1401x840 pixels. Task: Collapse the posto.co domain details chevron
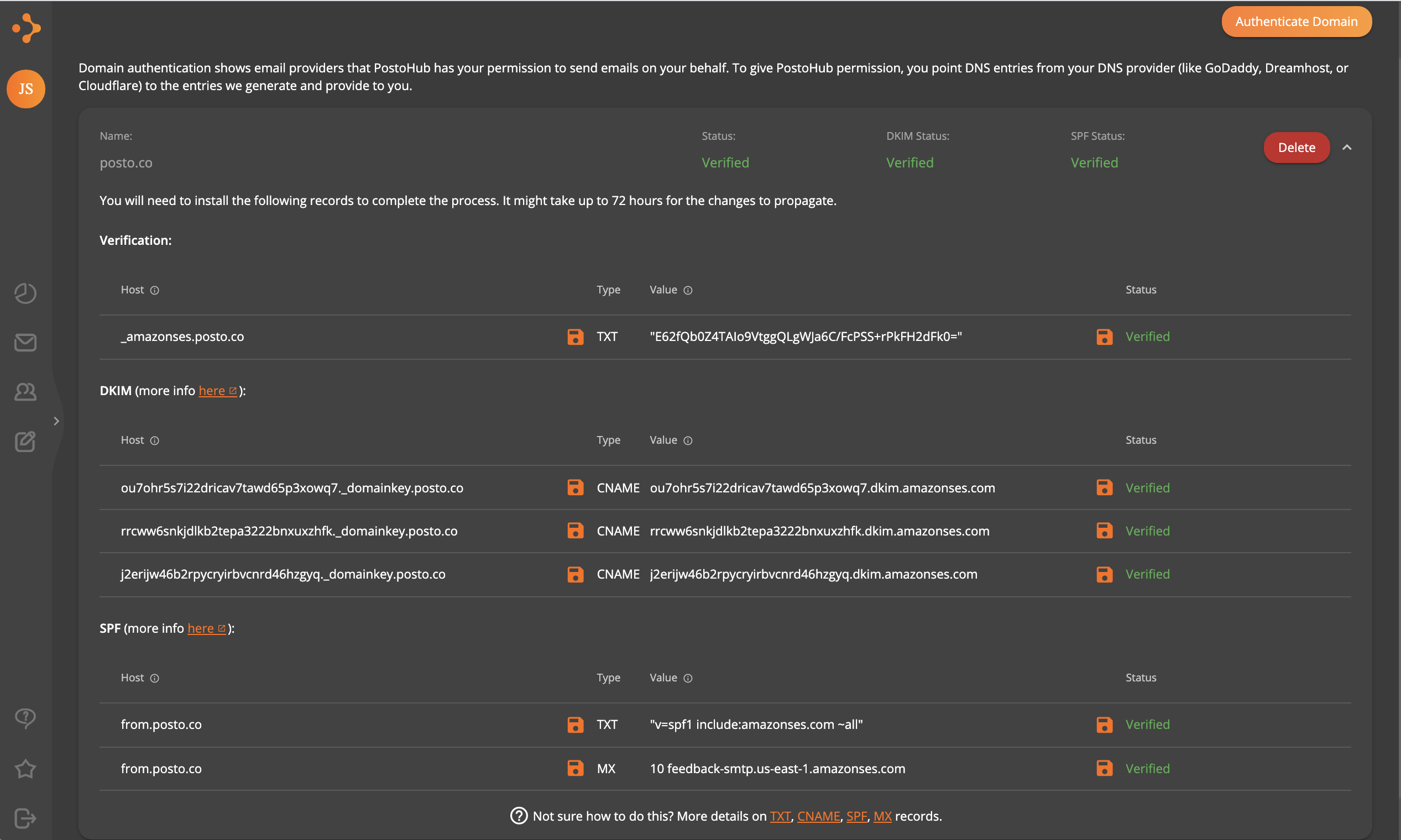click(x=1347, y=148)
